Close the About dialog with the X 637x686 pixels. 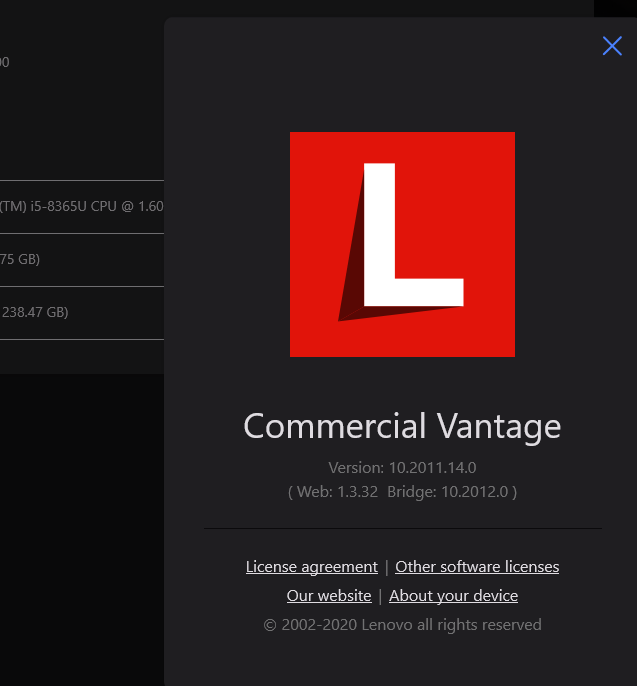click(x=612, y=46)
